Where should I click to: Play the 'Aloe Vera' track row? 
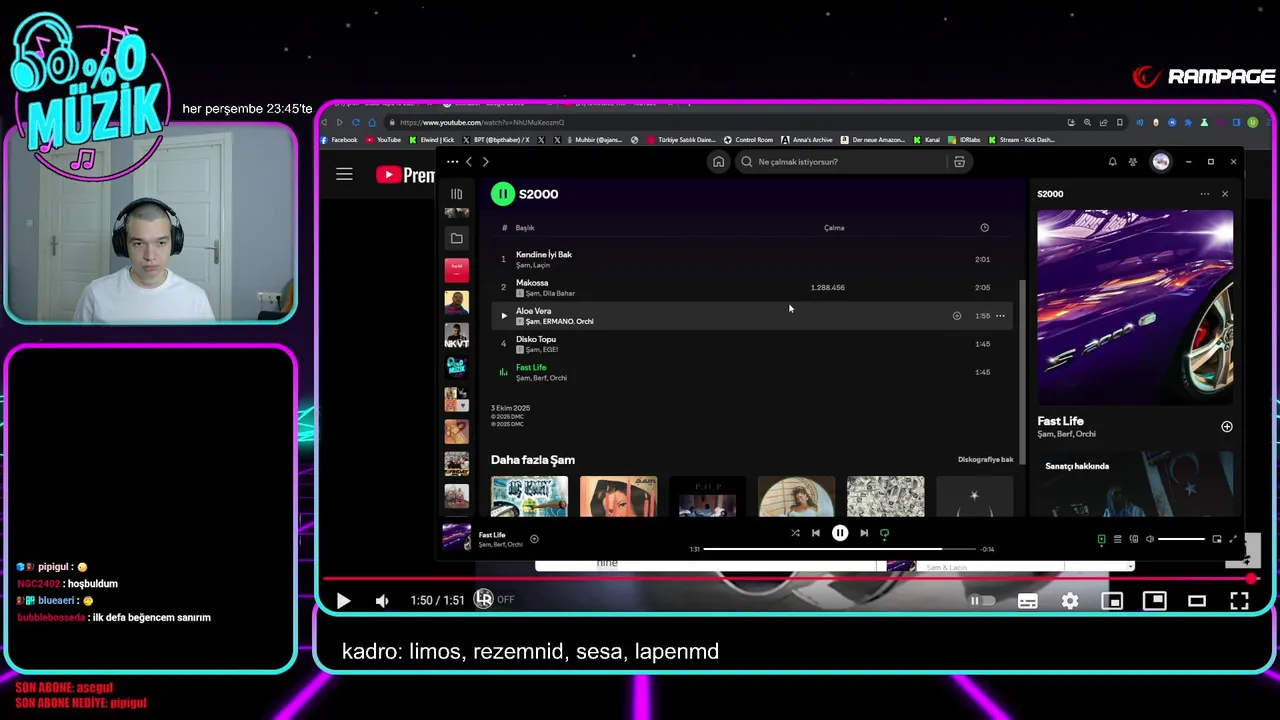pos(504,316)
